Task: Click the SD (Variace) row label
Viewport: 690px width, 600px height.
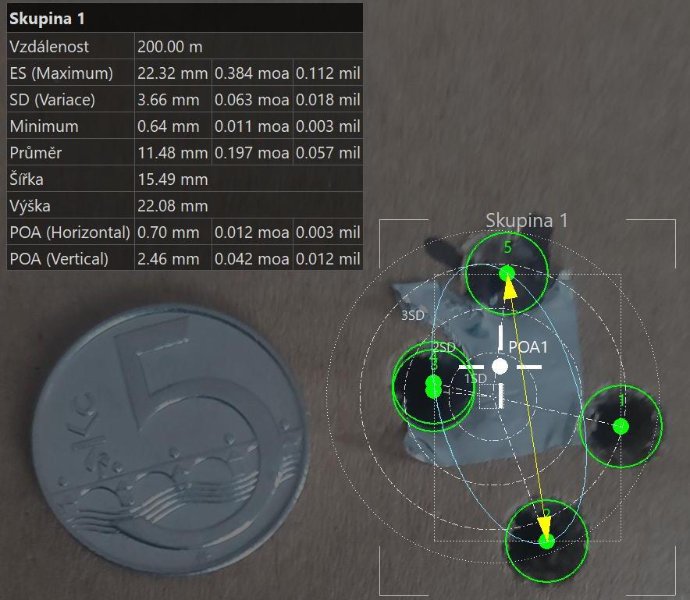Action: (x=58, y=100)
